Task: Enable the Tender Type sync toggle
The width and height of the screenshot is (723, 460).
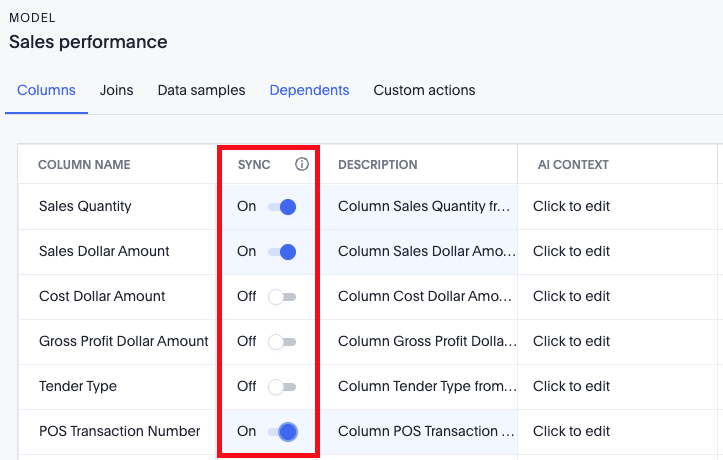Action: 282,387
